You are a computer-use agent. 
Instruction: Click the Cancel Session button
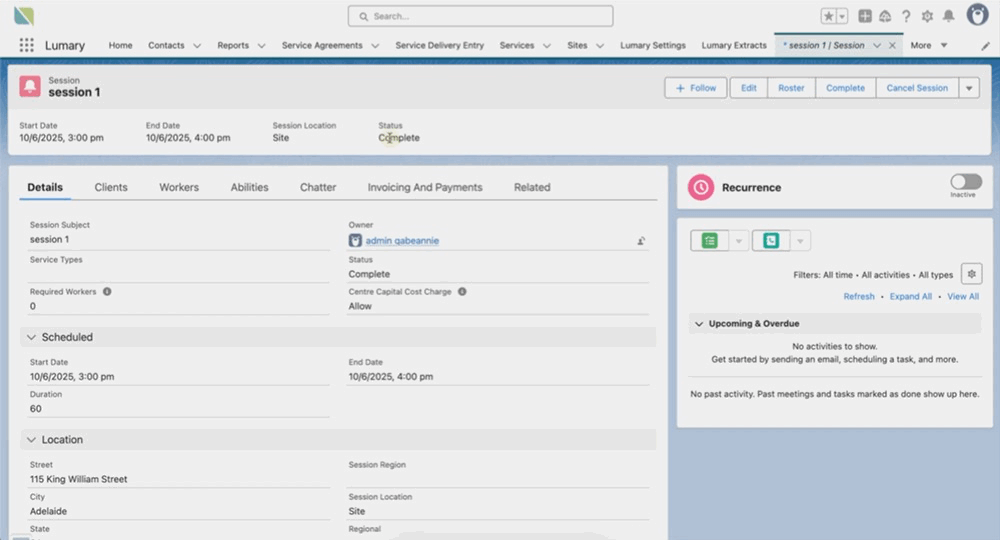click(x=917, y=88)
